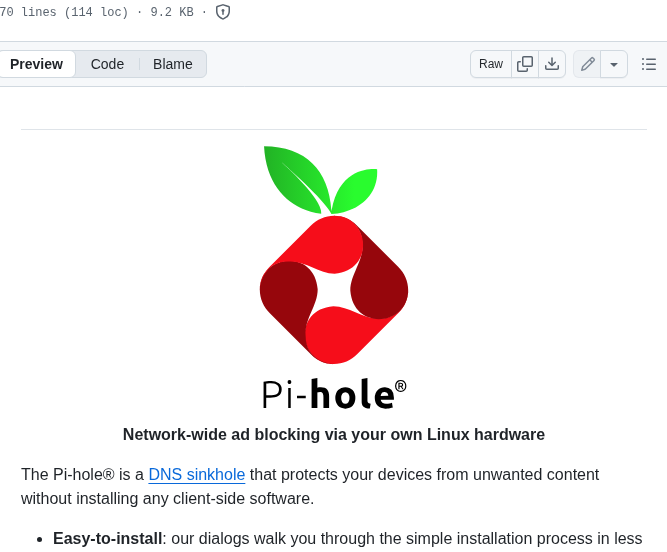Download the raw file icon
667x552 pixels.
(552, 64)
